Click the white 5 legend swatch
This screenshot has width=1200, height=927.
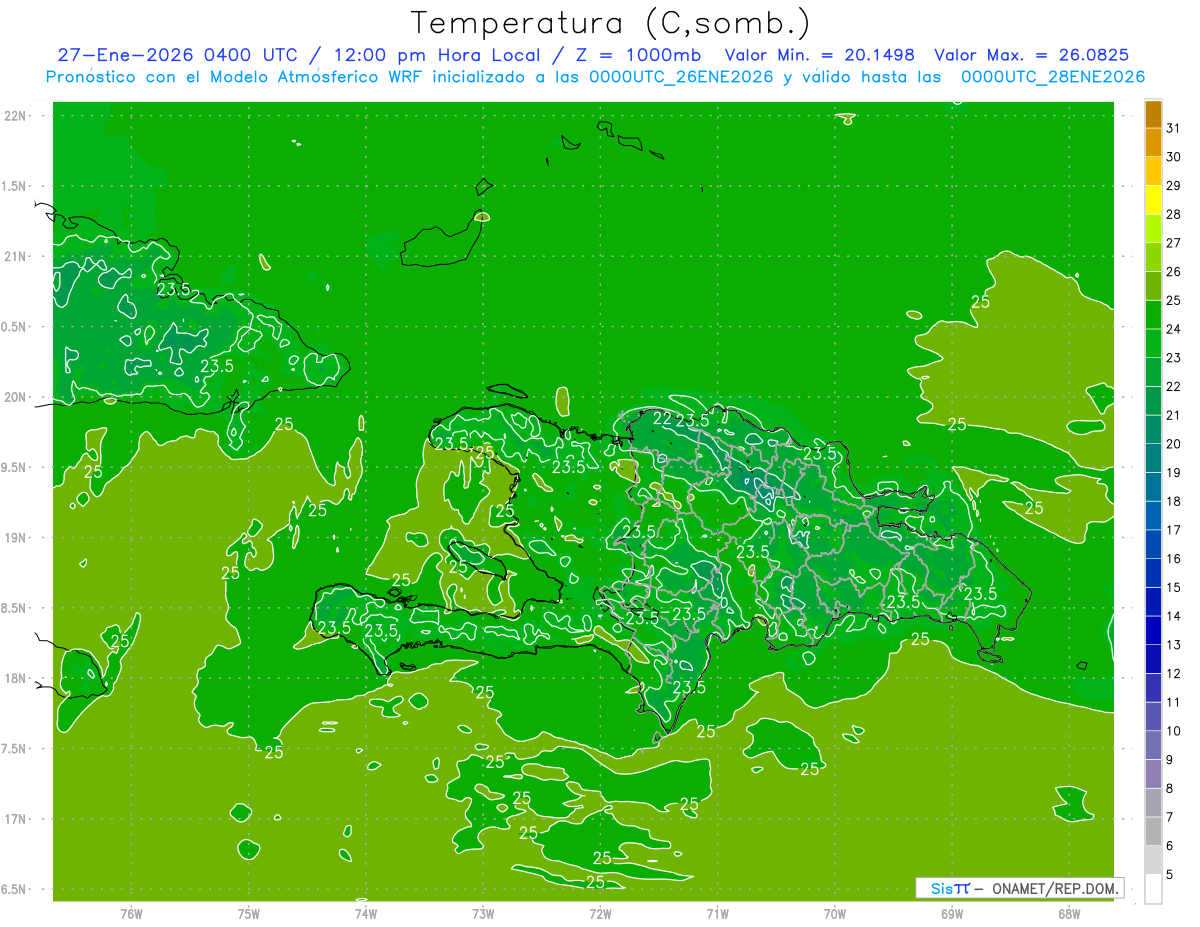[x=1153, y=889]
